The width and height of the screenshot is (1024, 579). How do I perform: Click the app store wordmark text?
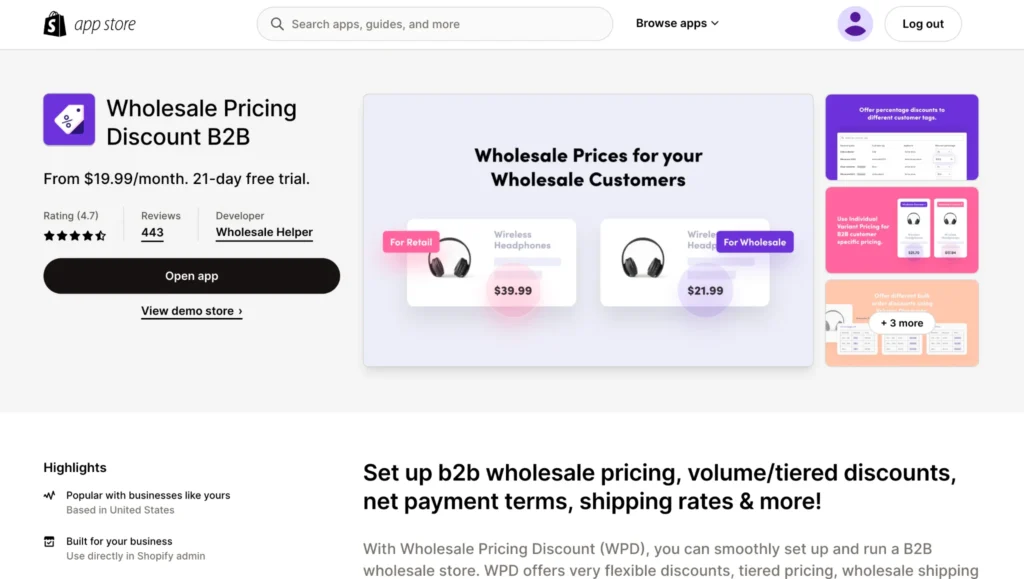pyautogui.click(x=104, y=24)
